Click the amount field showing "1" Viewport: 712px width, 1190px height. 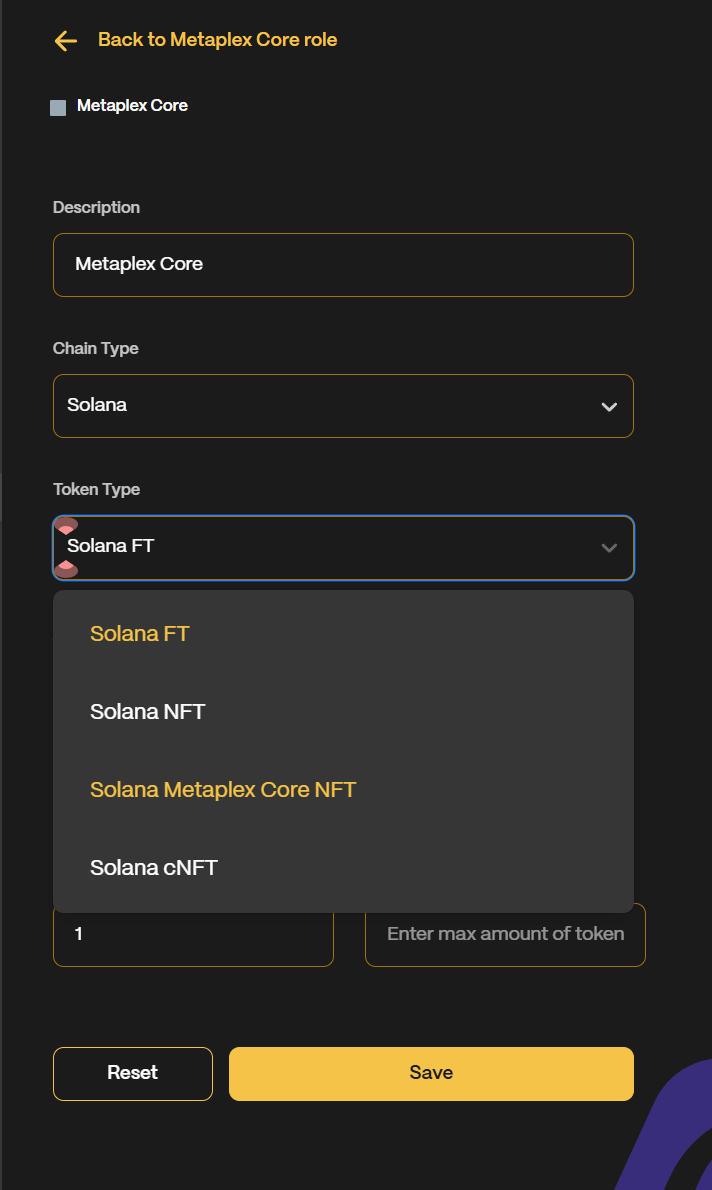pos(193,934)
